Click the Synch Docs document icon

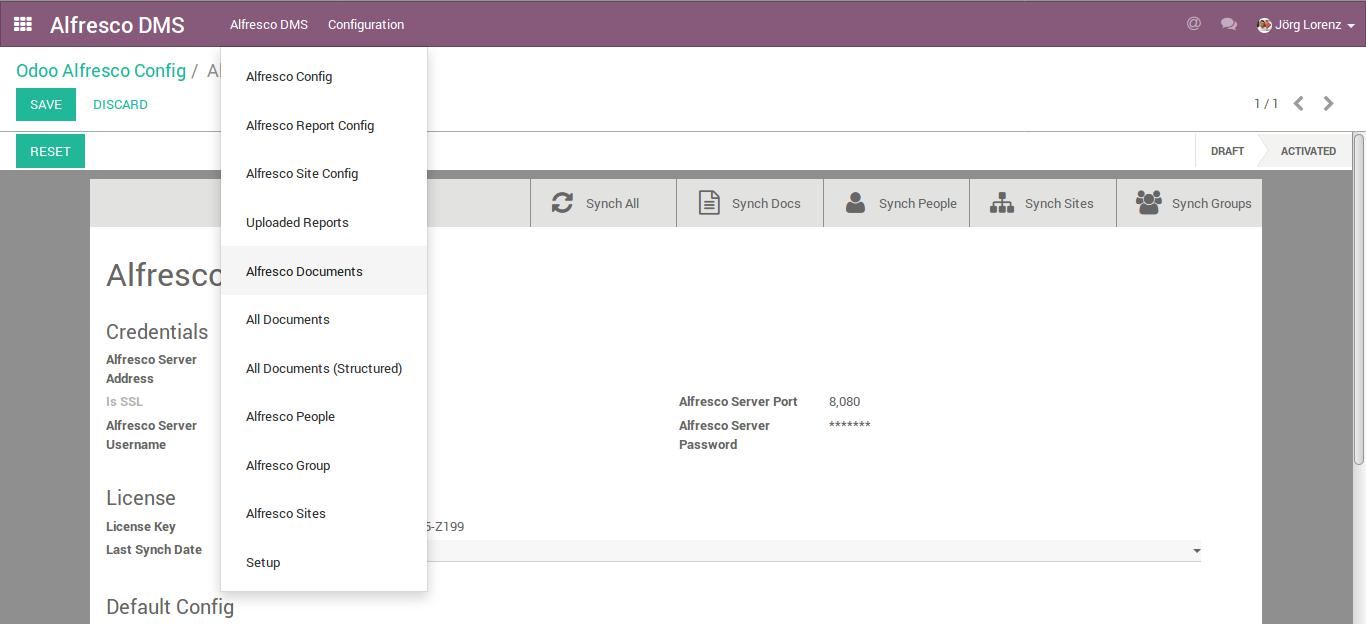709,203
